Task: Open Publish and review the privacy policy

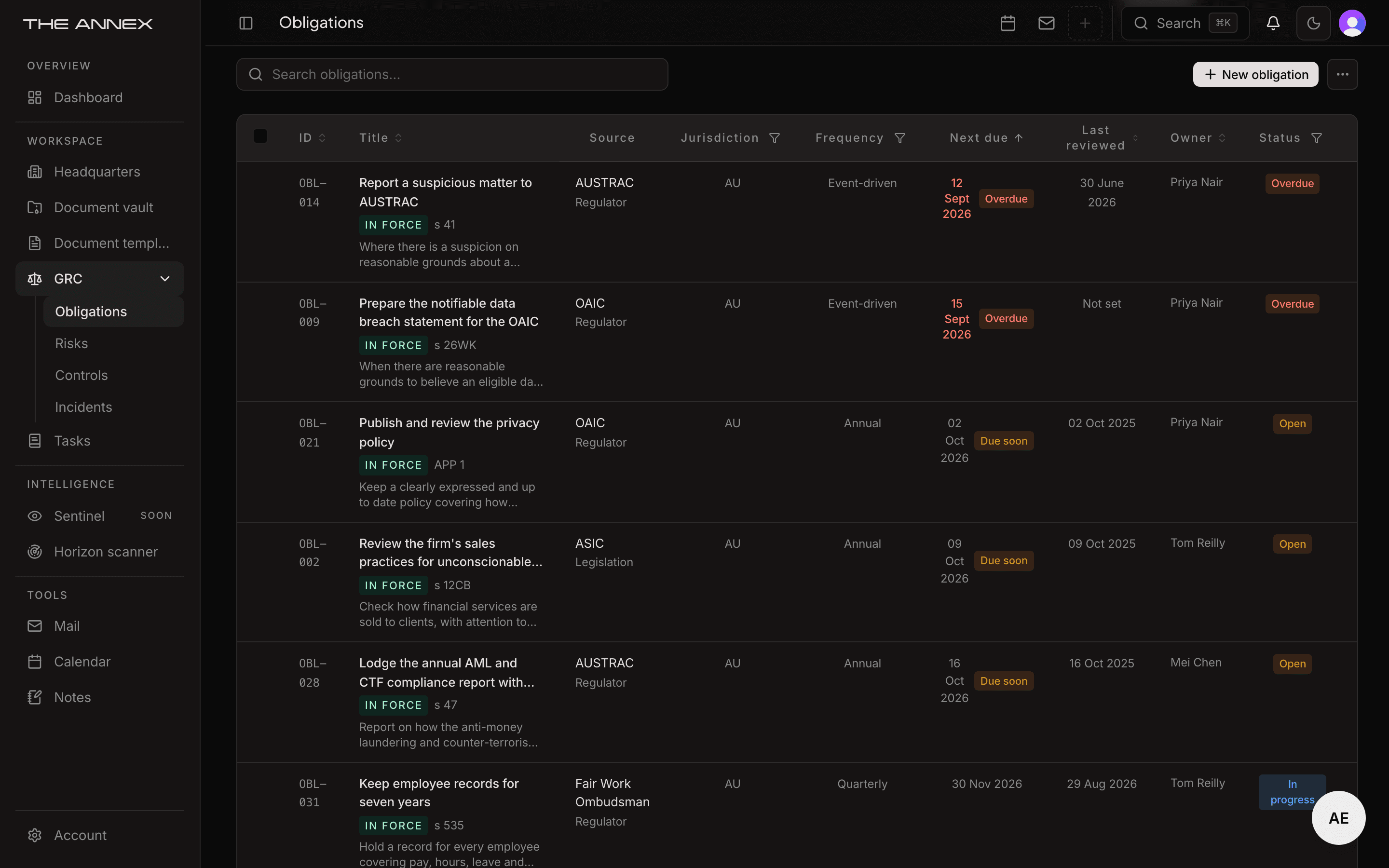Action: (x=449, y=432)
